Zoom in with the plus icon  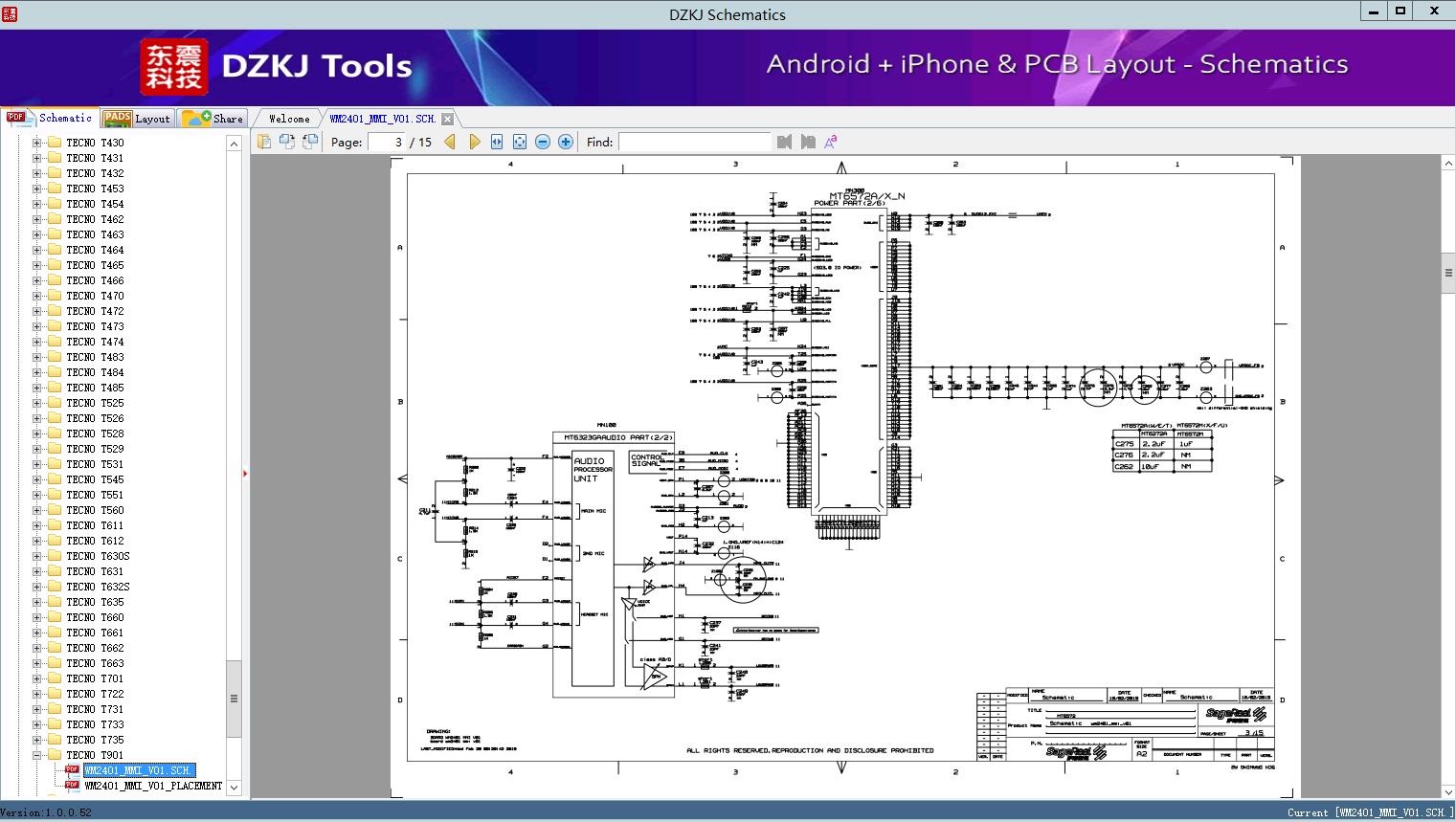[x=566, y=142]
